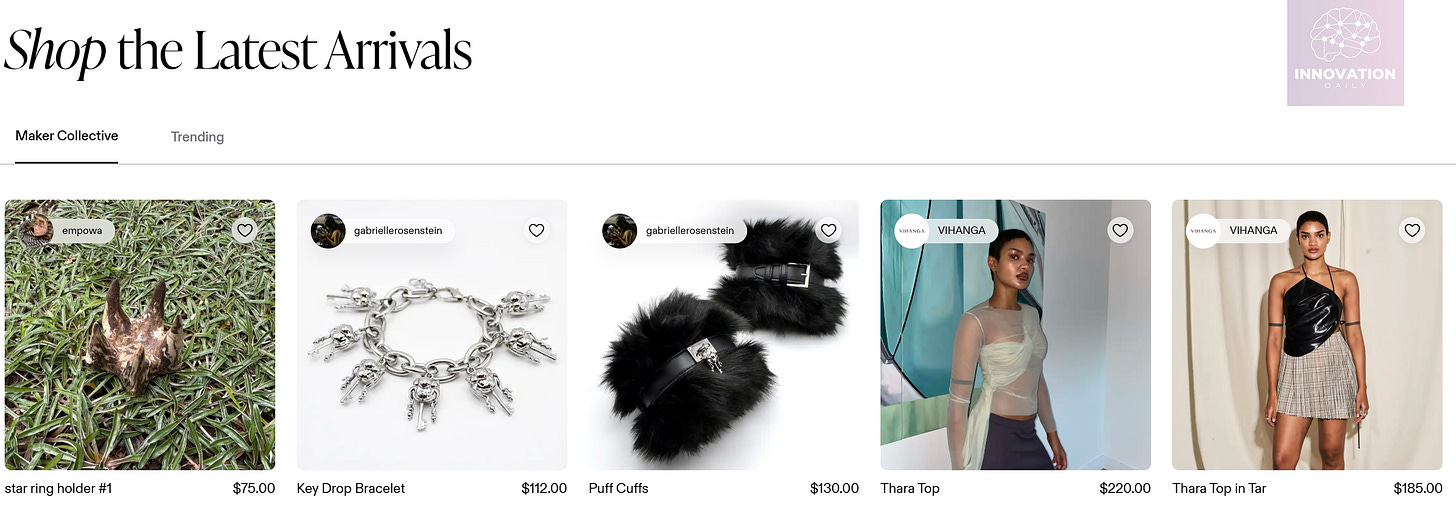Click the Innovation Daily brain logo
Screen dimensions: 1456x511
pyautogui.click(x=1345, y=53)
